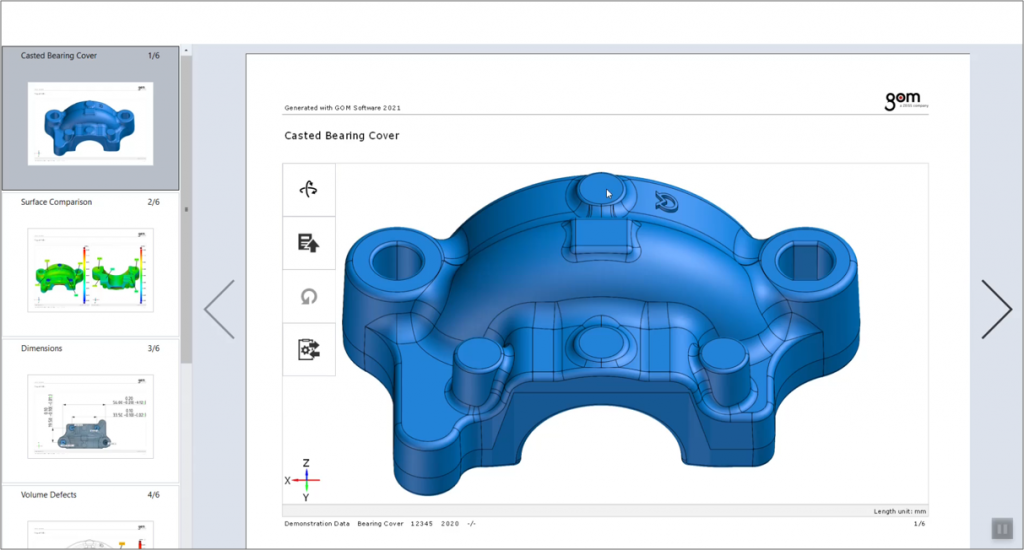Go to the previous report page arrow
Image resolution: width=1024 pixels, height=550 pixels.
(x=219, y=309)
